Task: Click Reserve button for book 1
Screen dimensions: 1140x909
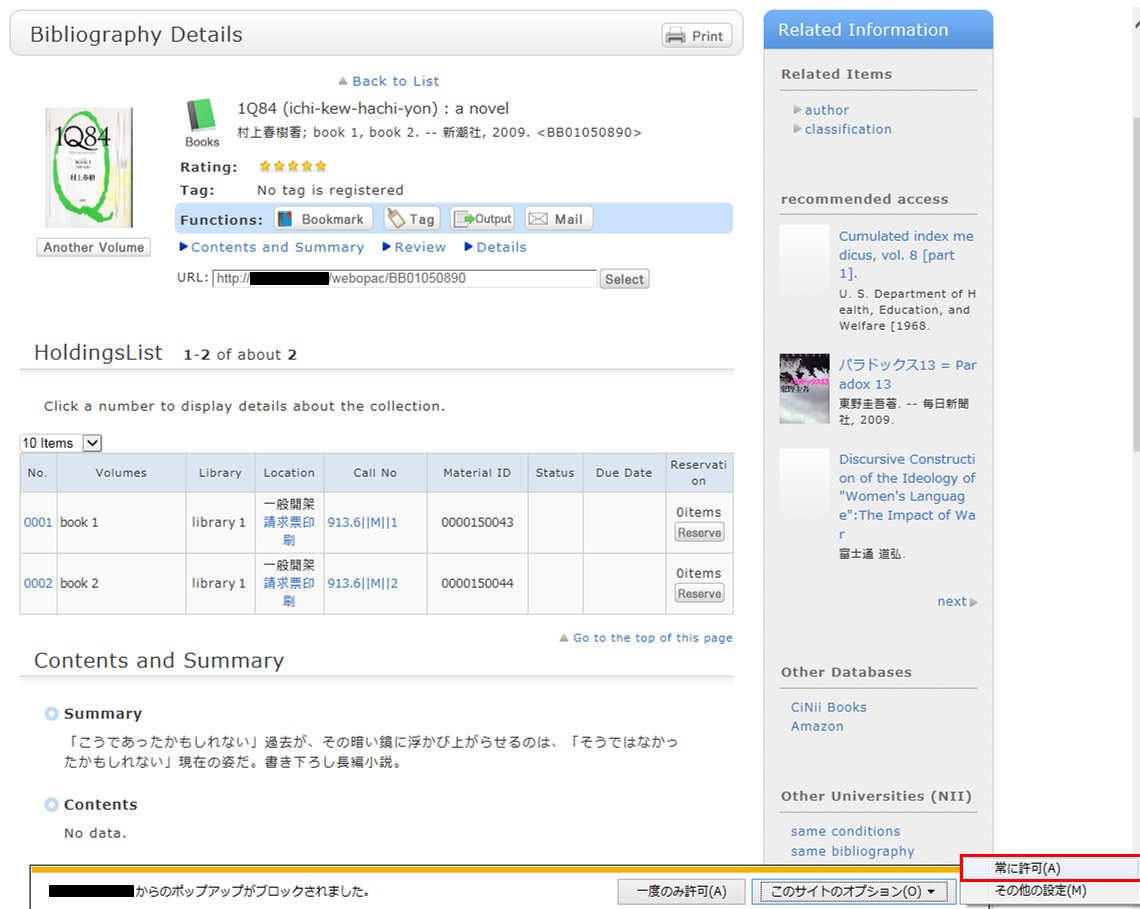Action: 699,533
